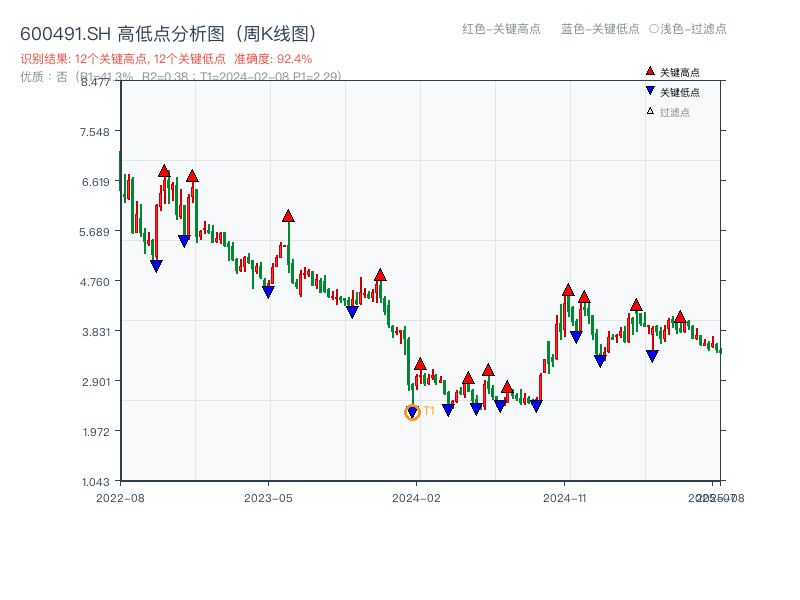This screenshot has height=600, width=800.
Task: Click the y-axis value 6.619
Action: point(95,182)
